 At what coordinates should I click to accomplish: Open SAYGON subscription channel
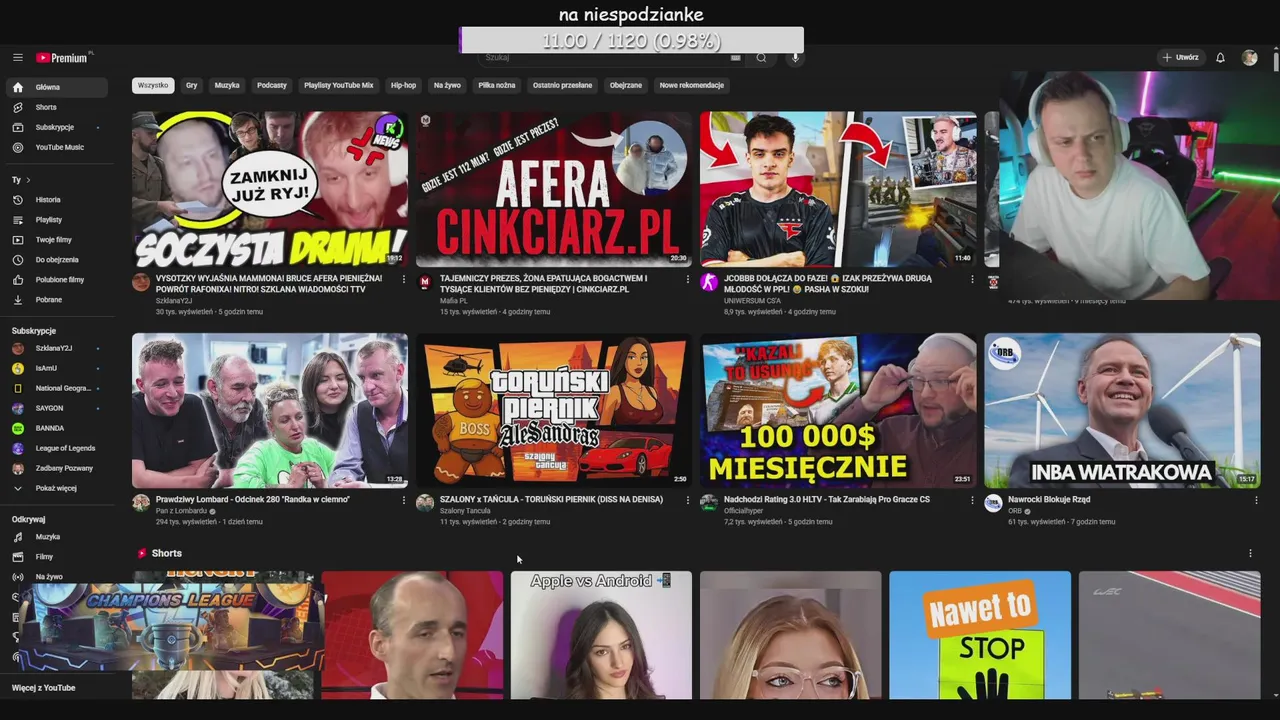tap(58, 408)
